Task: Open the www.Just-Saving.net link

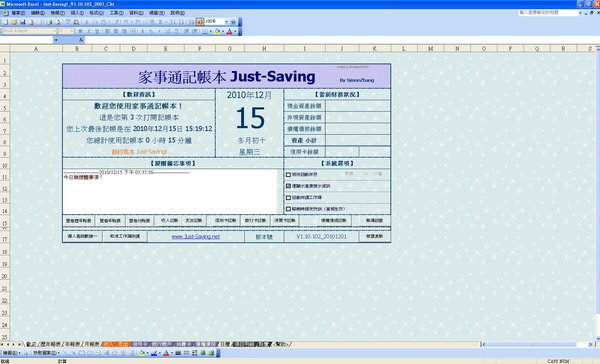Action: click(x=196, y=237)
